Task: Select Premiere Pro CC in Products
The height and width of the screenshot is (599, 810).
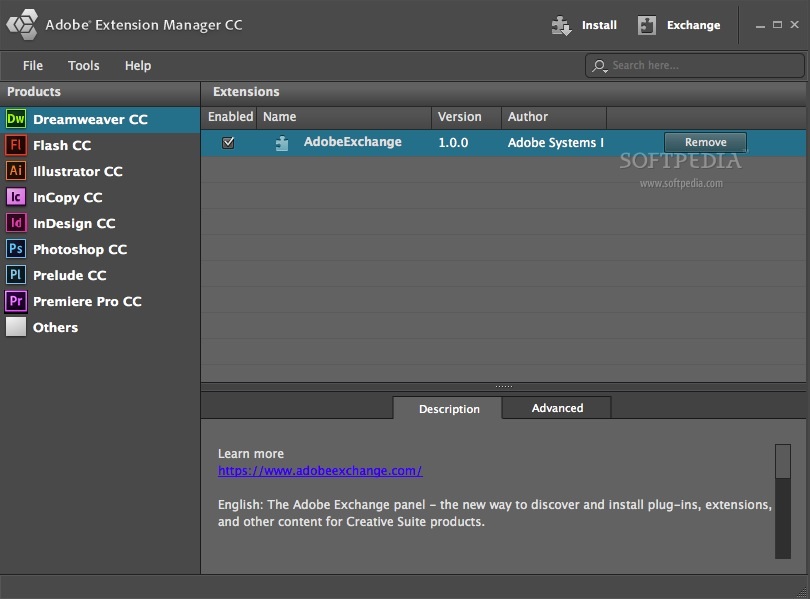Action: coord(100,301)
